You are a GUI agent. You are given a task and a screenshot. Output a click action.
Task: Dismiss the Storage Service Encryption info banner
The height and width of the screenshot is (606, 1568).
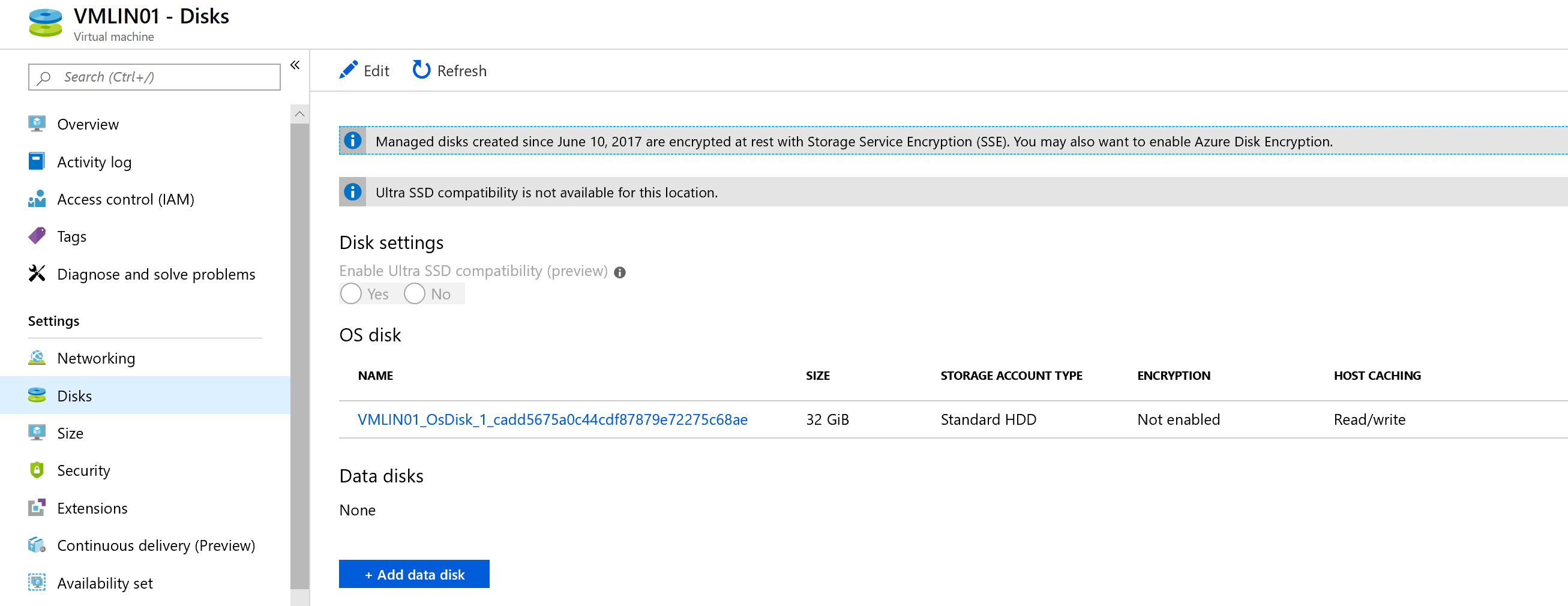tap(352, 141)
